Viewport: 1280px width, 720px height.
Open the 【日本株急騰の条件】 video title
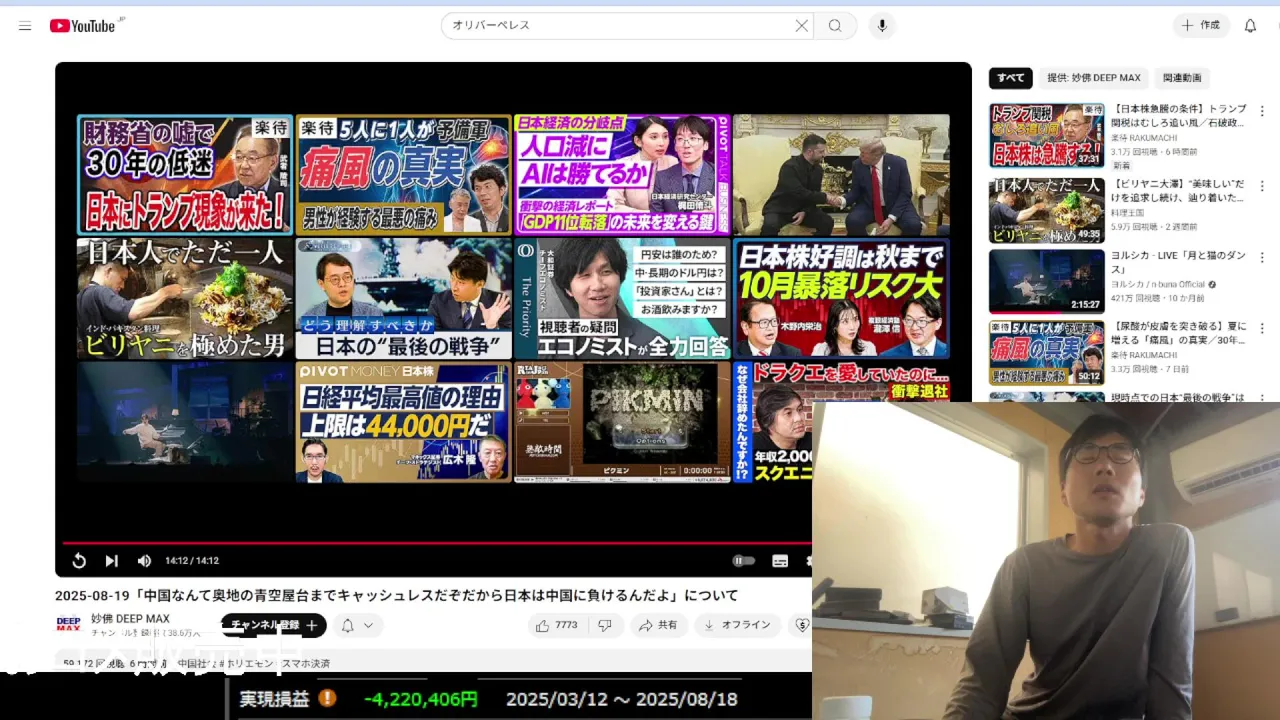pyautogui.click(x=1179, y=115)
